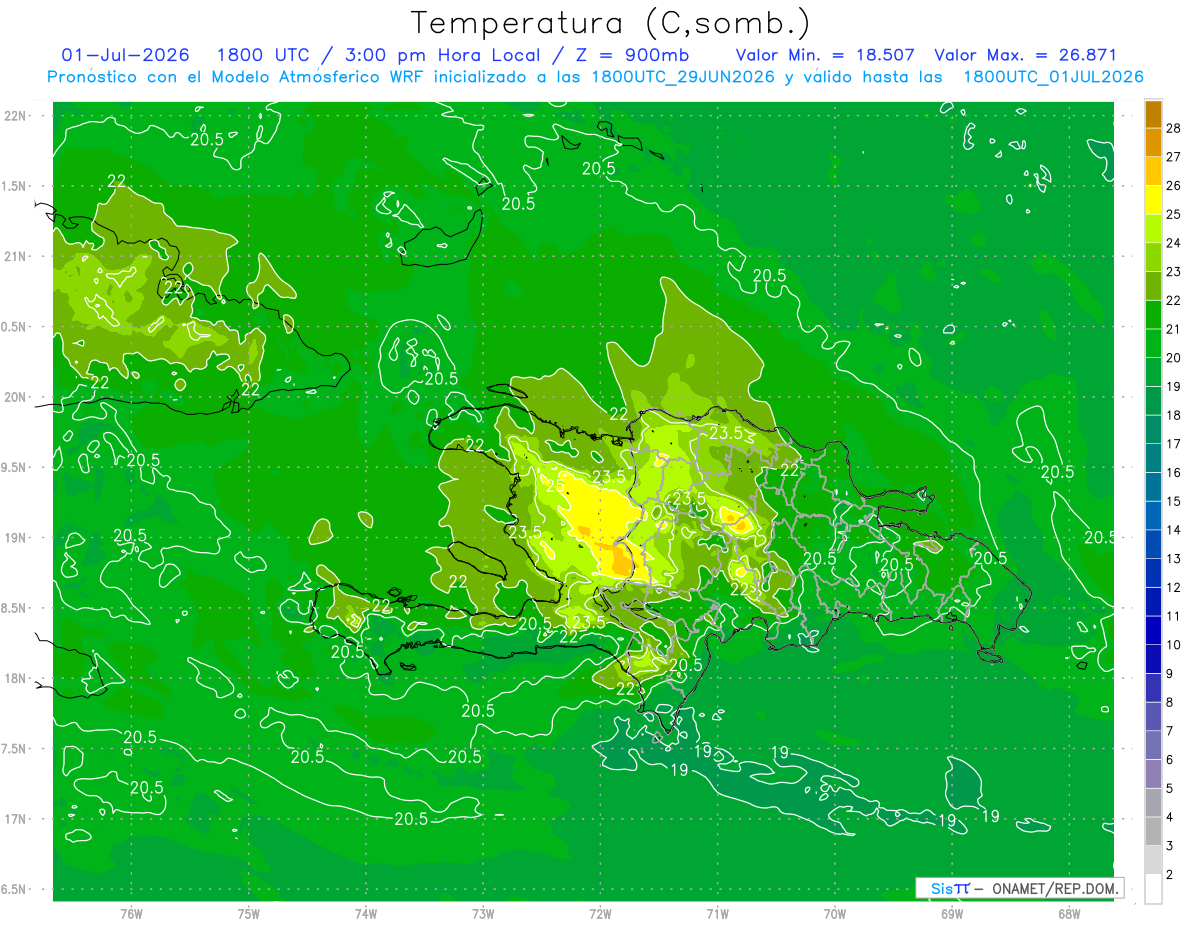Click the yellow swatch between 25 and 26
Viewport: 1200px width, 927px height.
click(1153, 200)
